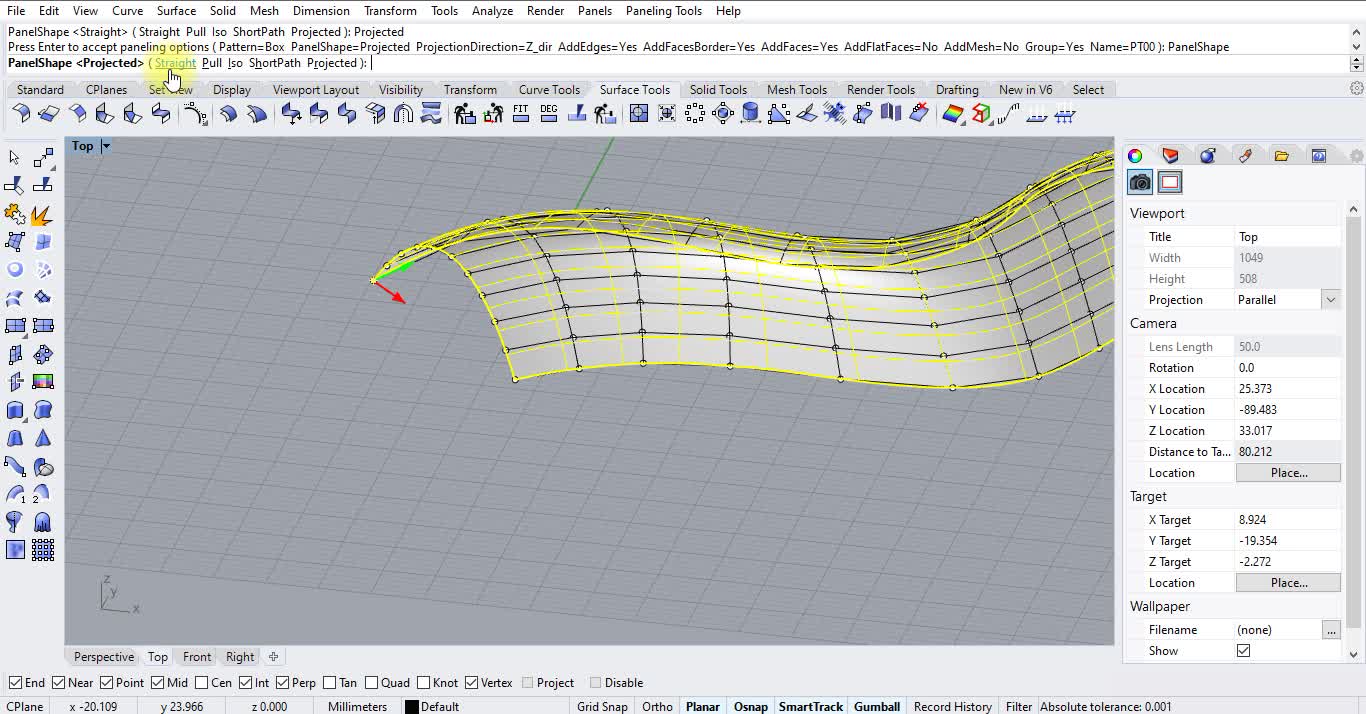The image size is (1366, 714).
Task: Open the Surface menu
Action: click(176, 11)
